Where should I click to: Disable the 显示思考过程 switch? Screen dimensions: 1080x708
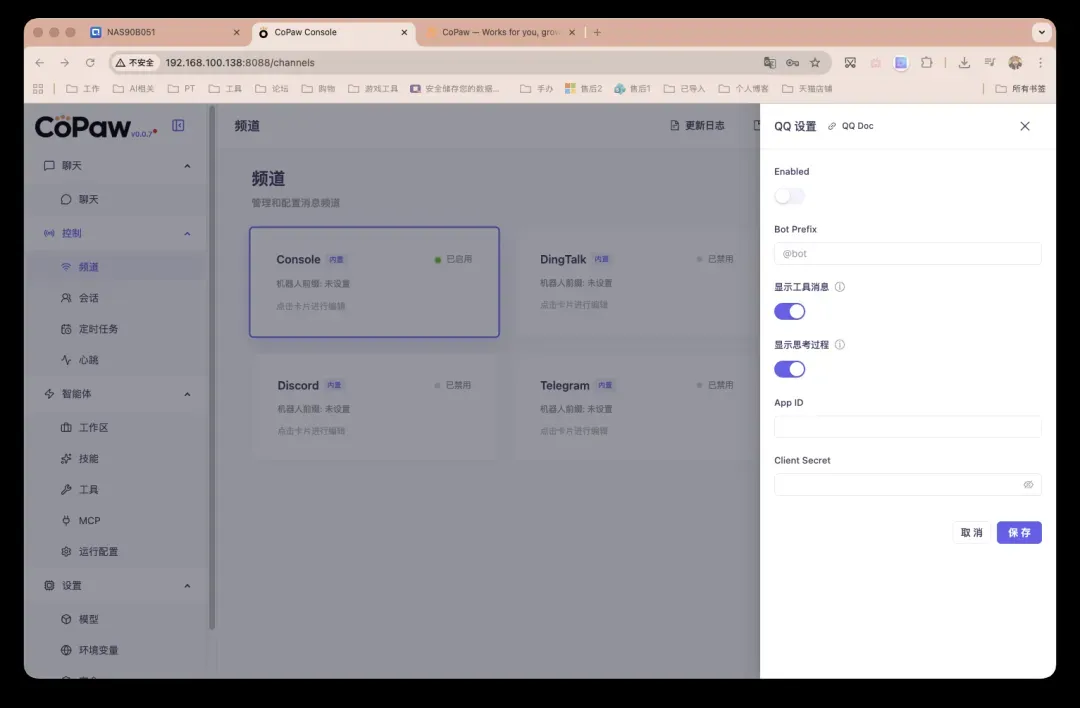(x=789, y=369)
